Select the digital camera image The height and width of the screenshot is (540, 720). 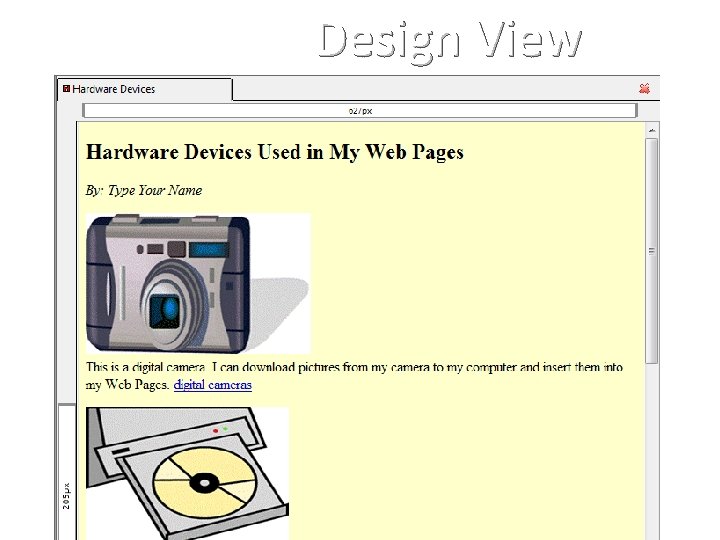click(x=198, y=283)
